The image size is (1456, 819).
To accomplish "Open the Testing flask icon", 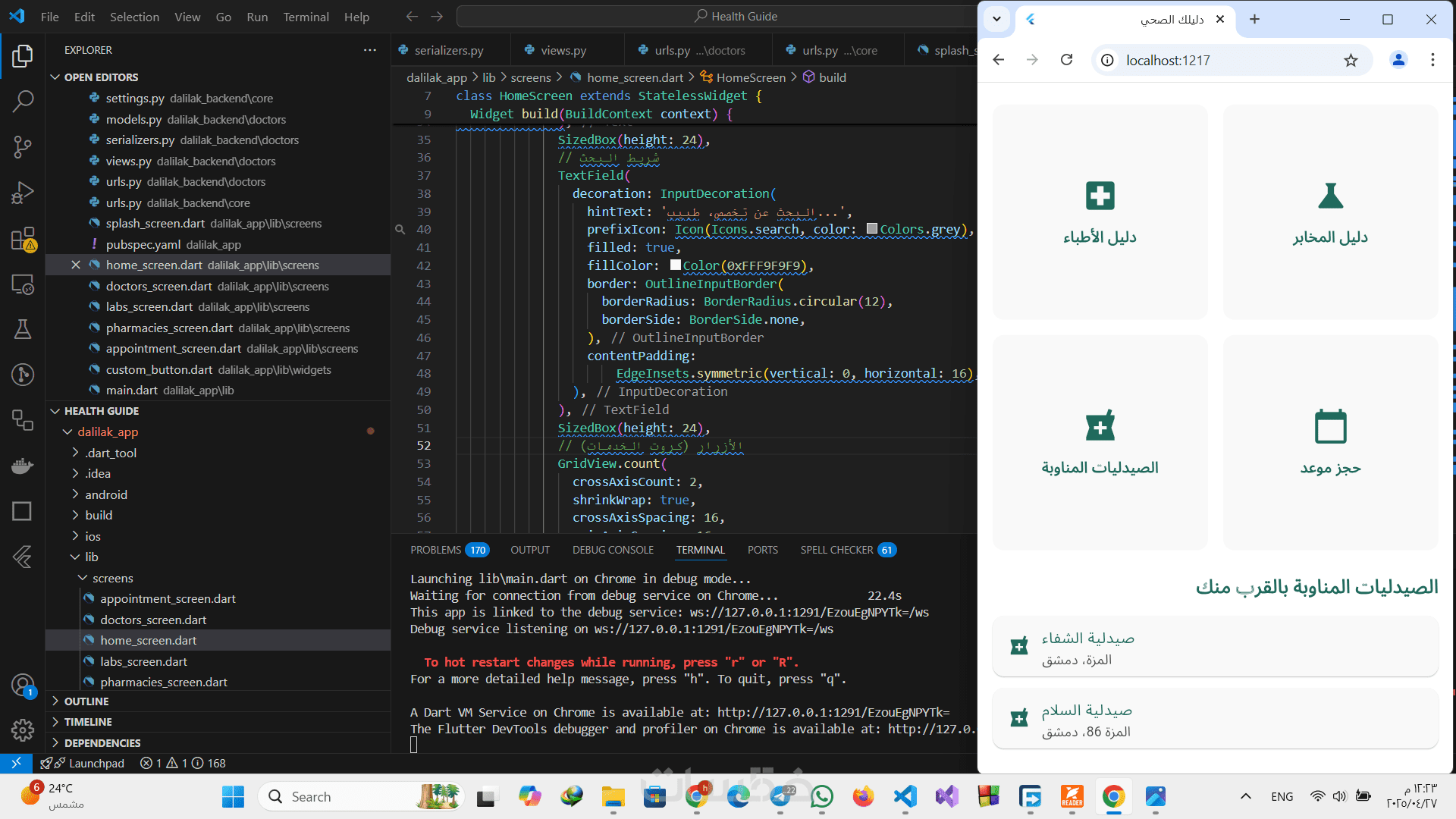I will click(x=23, y=329).
